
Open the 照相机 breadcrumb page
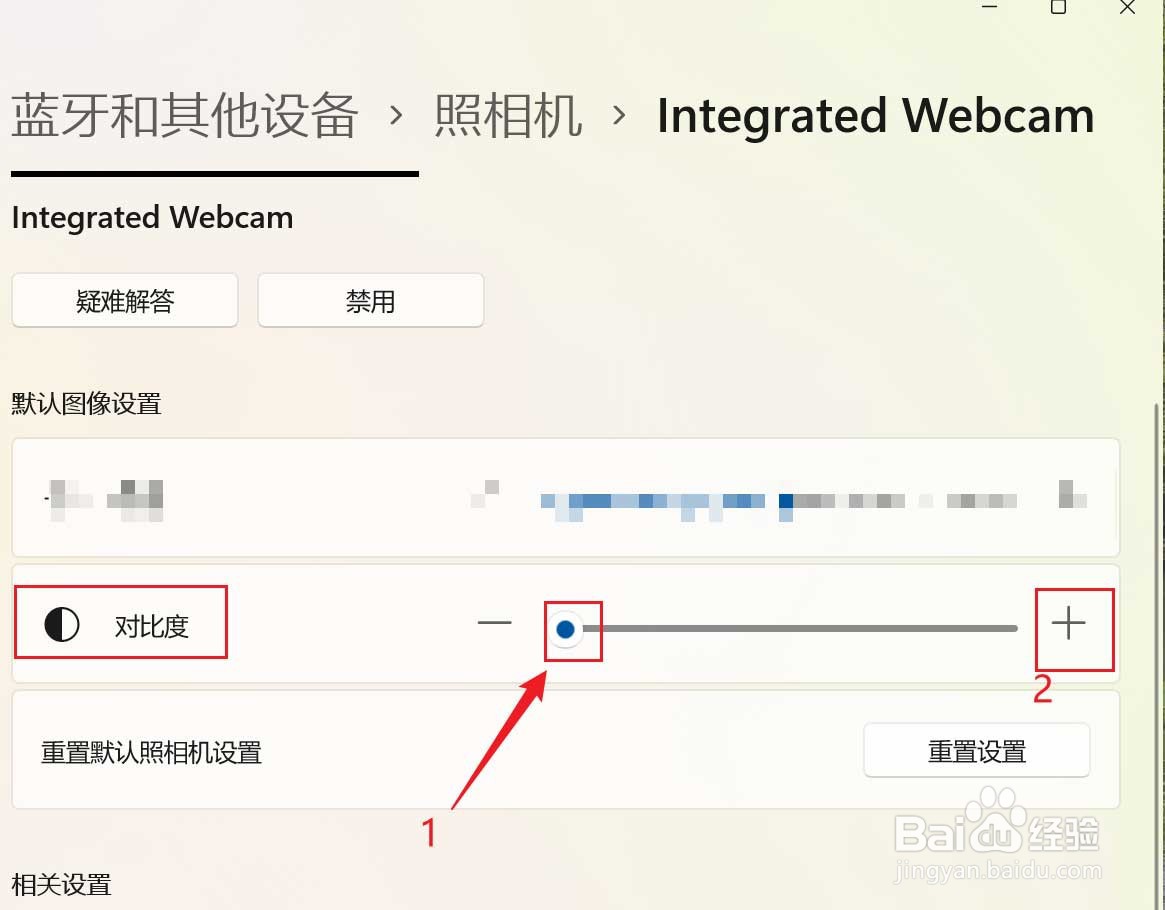click(508, 117)
